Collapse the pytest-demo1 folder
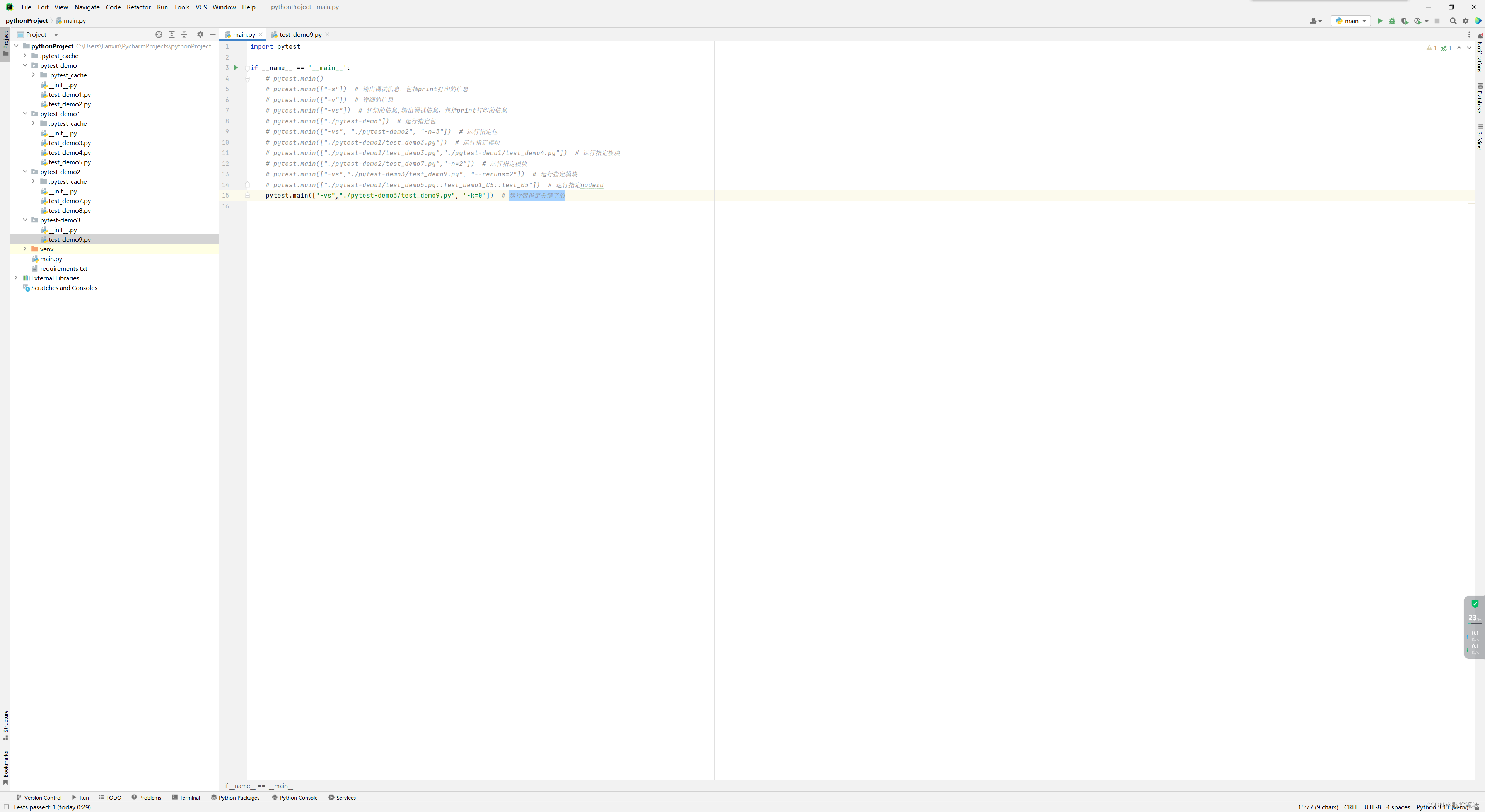The height and width of the screenshot is (812, 1485). [25, 114]
